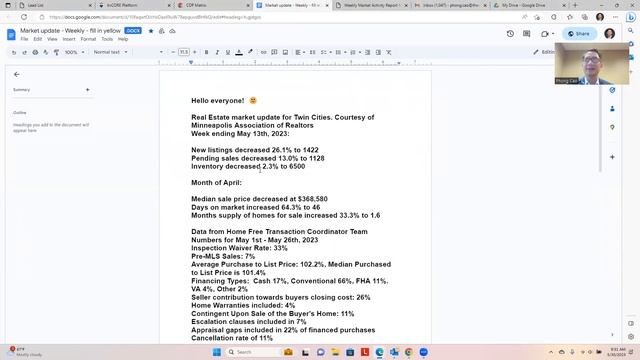Open the text alignment dropdown

(x=300, y=52)
